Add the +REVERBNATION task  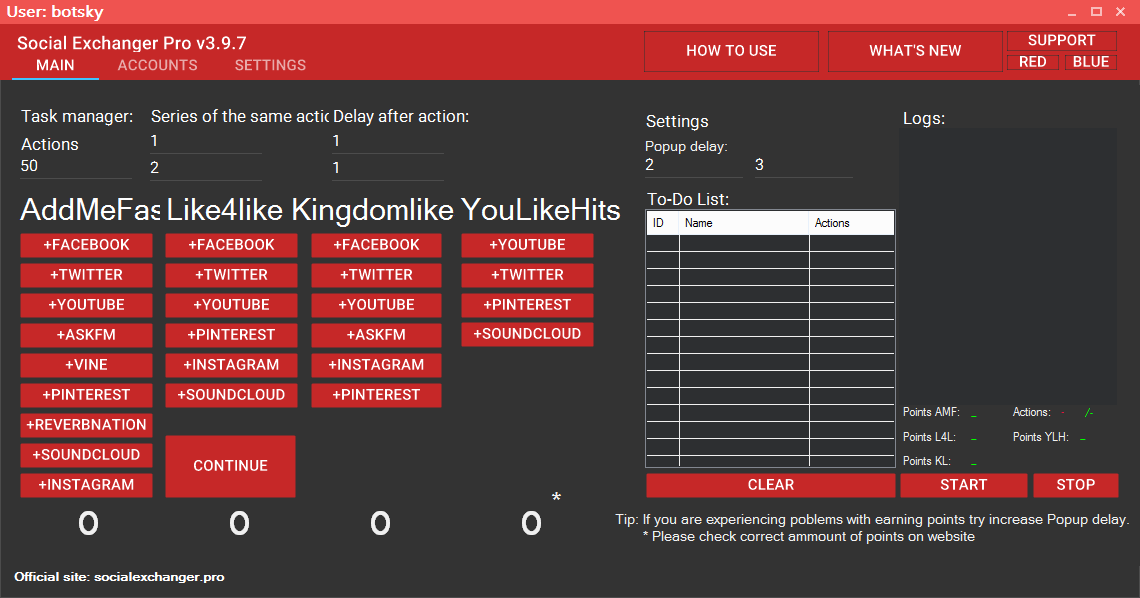[87, 425]
